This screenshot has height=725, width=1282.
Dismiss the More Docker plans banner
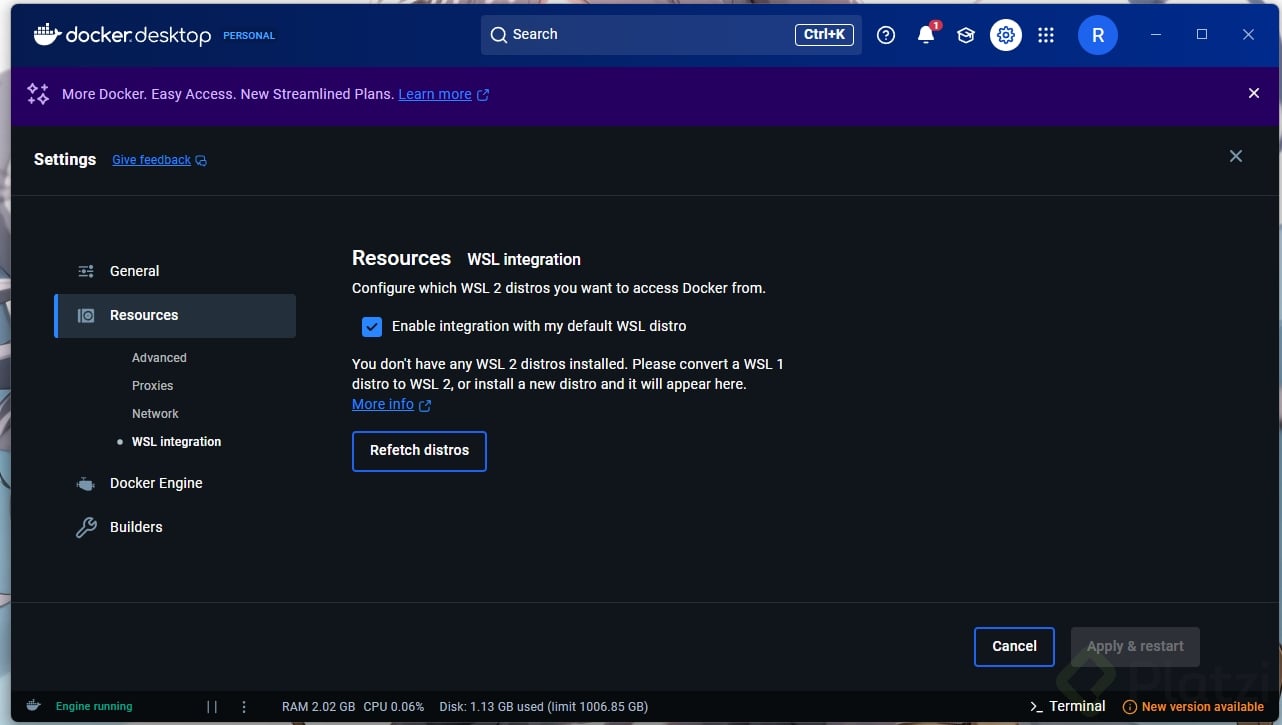point(1254,93)
